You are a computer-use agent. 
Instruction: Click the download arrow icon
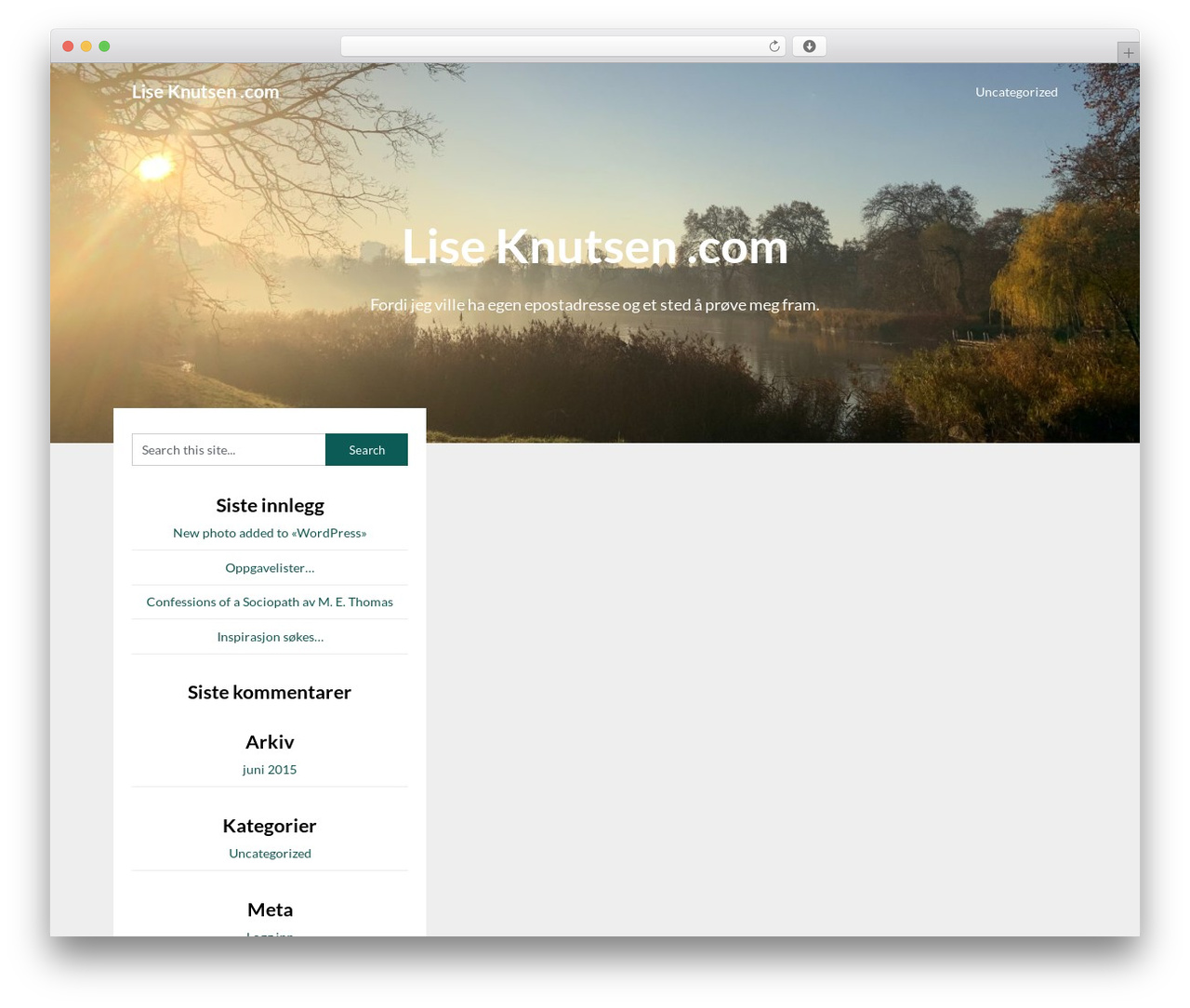(x=809, y=46)
